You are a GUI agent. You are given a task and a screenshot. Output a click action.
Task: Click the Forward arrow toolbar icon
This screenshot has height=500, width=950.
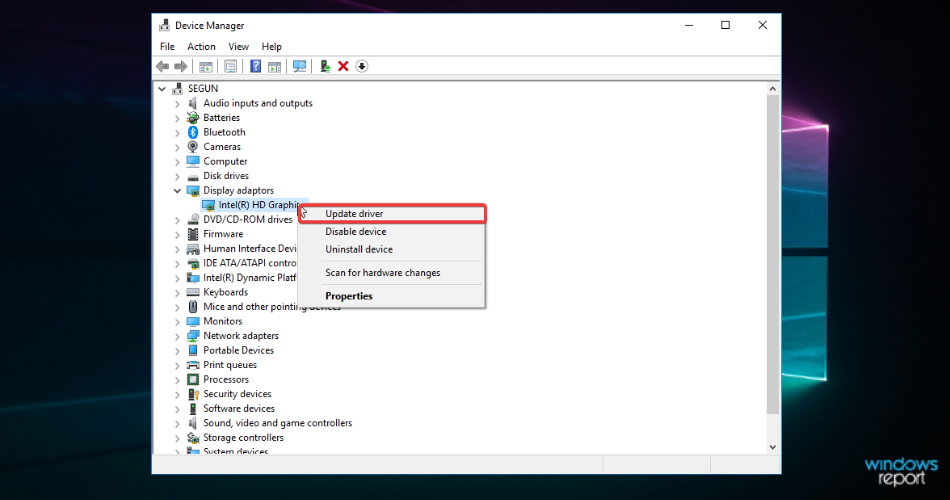point(181,66)
